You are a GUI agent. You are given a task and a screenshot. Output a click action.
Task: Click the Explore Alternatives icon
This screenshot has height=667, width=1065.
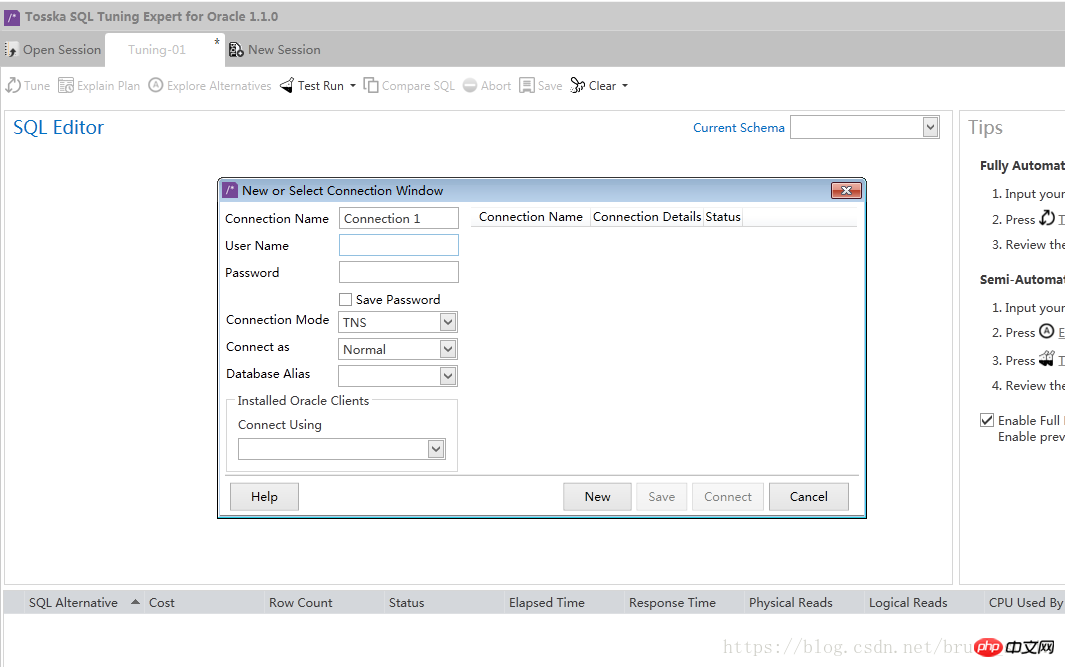[x=156, y=86]
